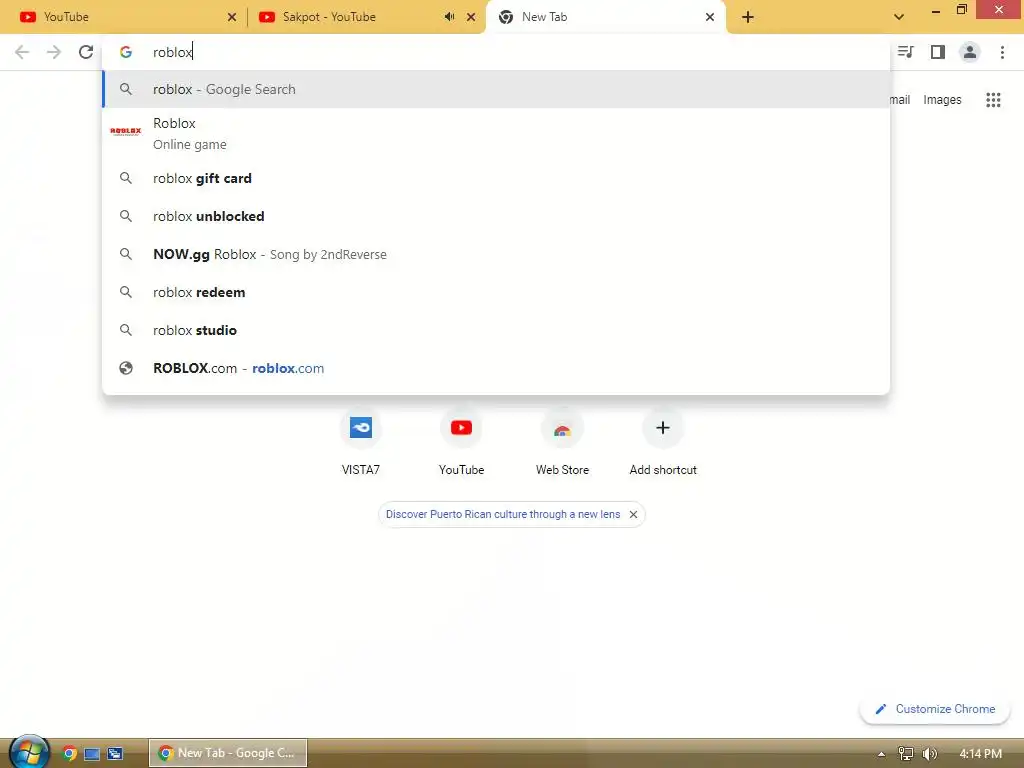Open the VISTA7 shortcut
The height and width of the screenshot is (768, 1024).
[x=360, y=442]
